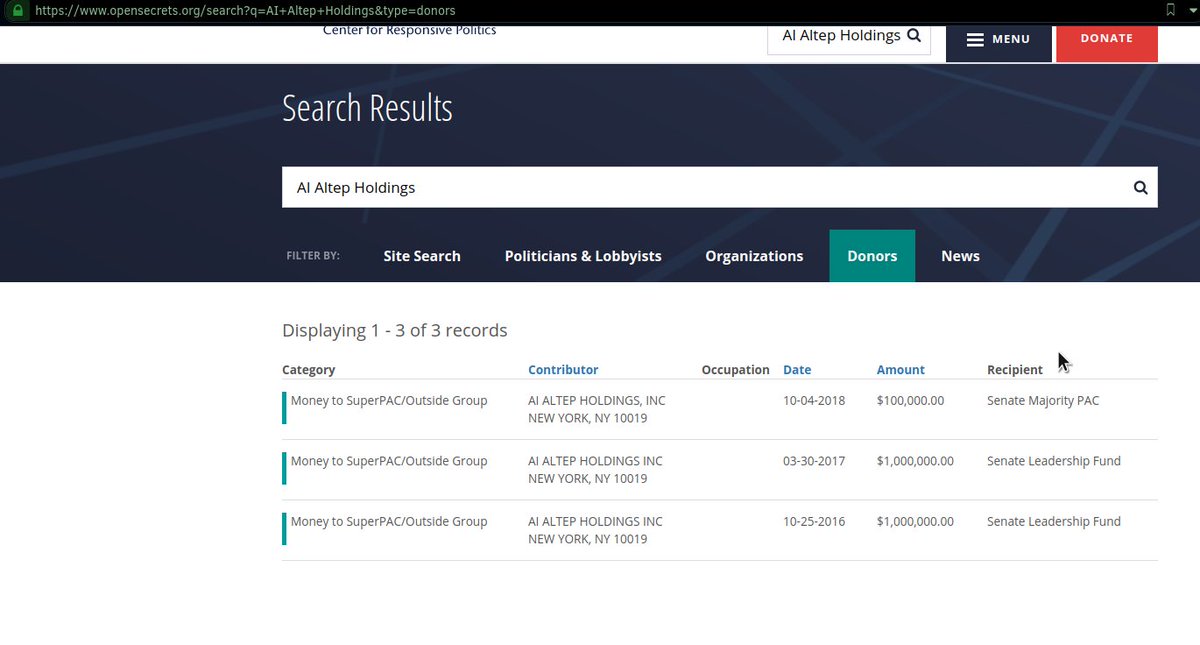The height and width of the screenshot is (645, 1200).
Task: Sort by the Date column header
Action: point(797,370)
